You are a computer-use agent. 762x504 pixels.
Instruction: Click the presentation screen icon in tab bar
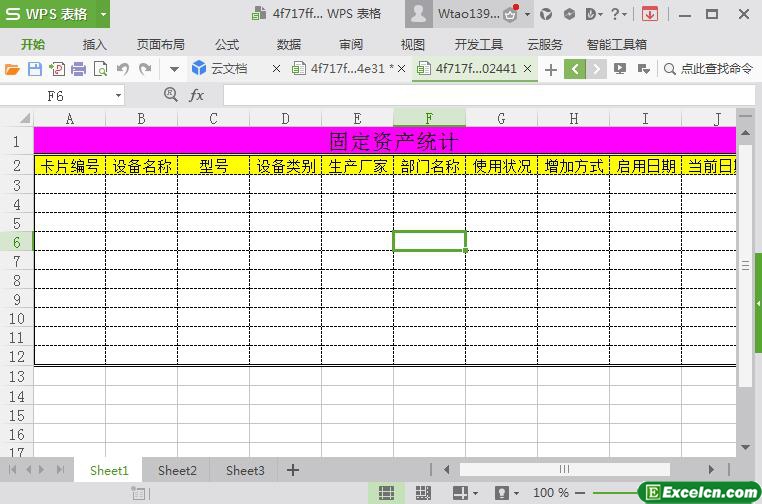pos(620,69)
